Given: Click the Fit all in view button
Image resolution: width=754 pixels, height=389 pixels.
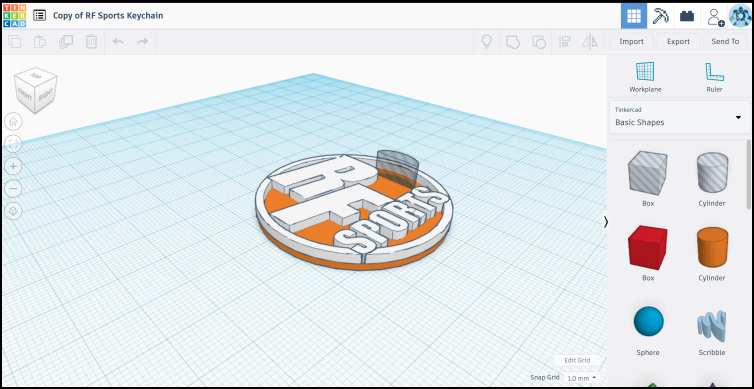Looking at the screenshot, I should pos(13,143).
